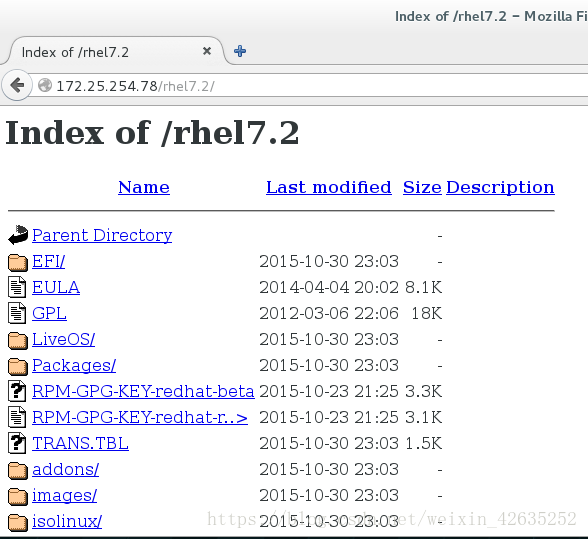Open a new tab with the plus icon

[240, 51]
